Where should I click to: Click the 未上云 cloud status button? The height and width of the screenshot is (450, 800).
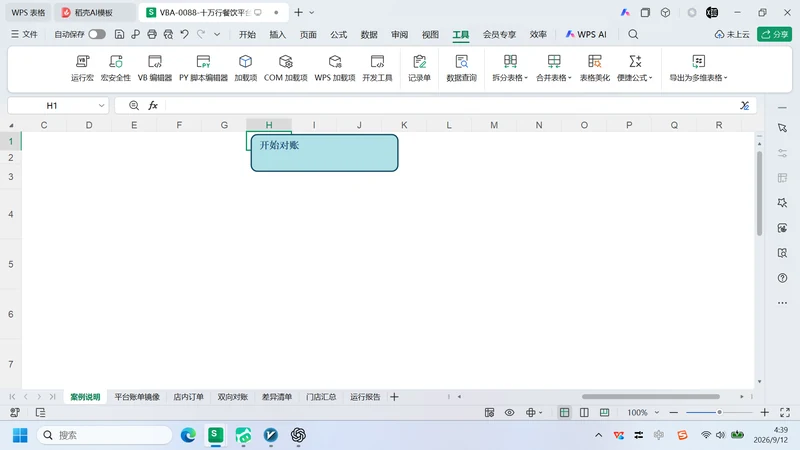coord(732,34)
